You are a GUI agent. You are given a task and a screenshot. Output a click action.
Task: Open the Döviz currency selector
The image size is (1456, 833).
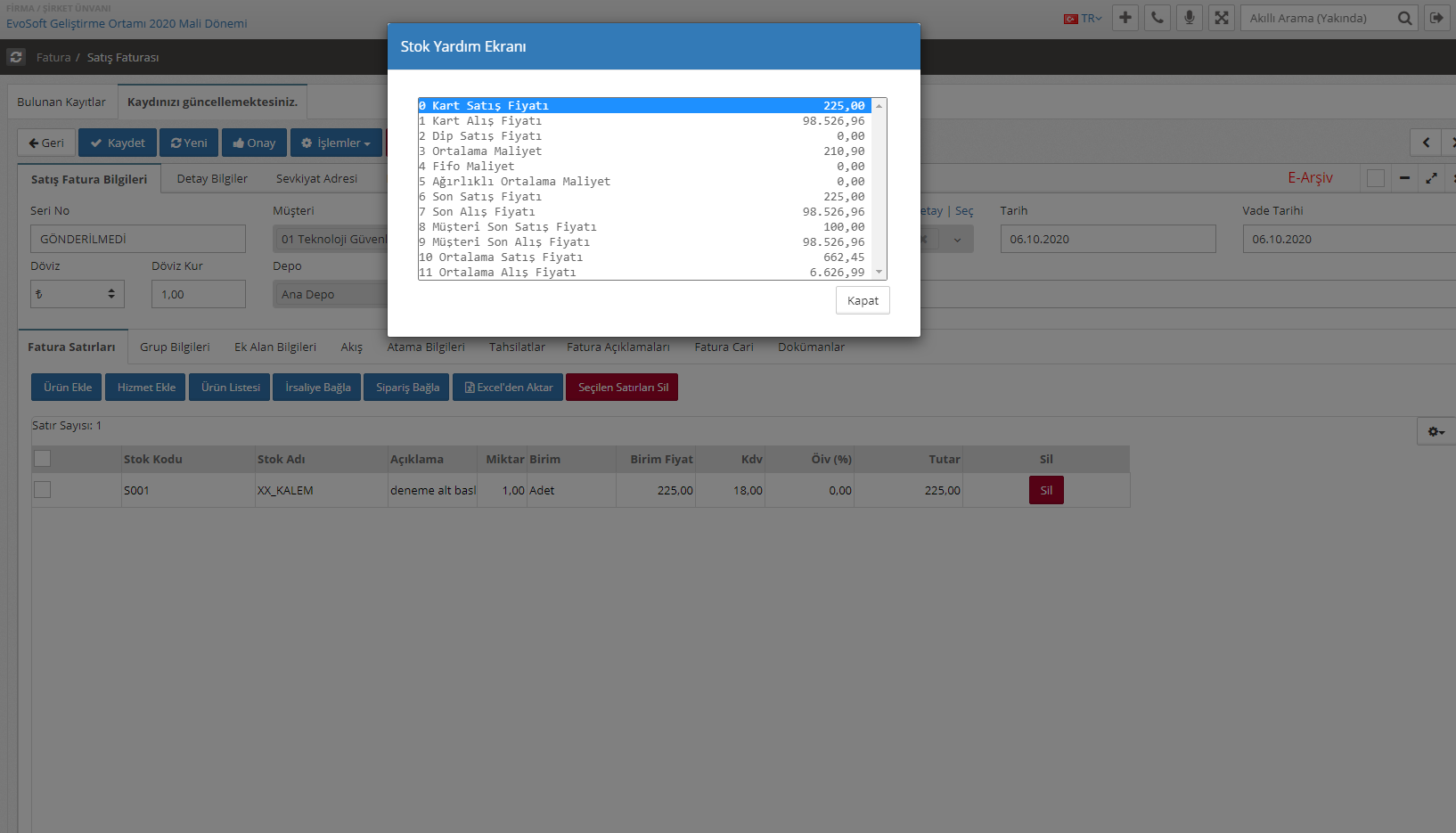pyautogui.click(x=77, y=294)
